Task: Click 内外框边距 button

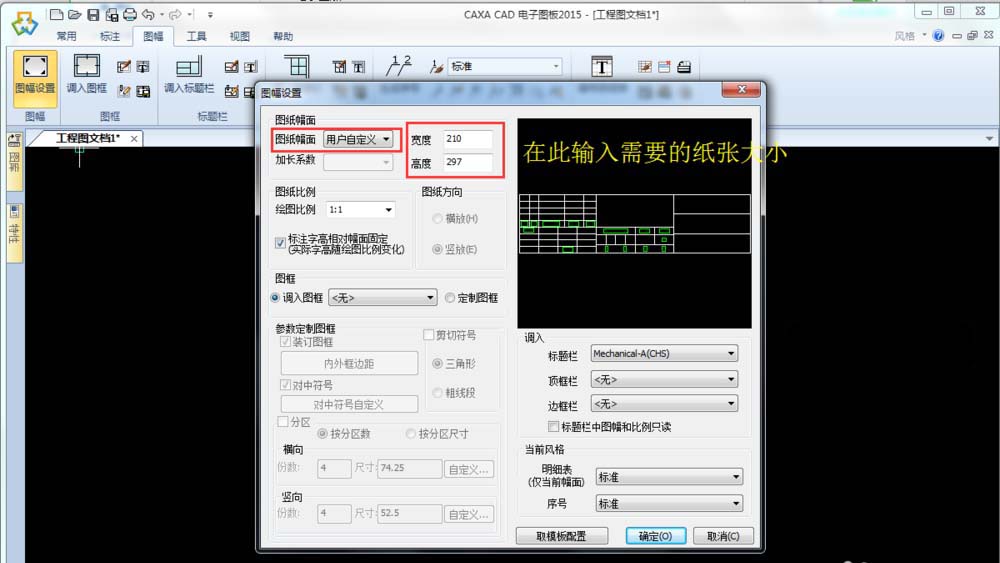Action: click(349, 363)
